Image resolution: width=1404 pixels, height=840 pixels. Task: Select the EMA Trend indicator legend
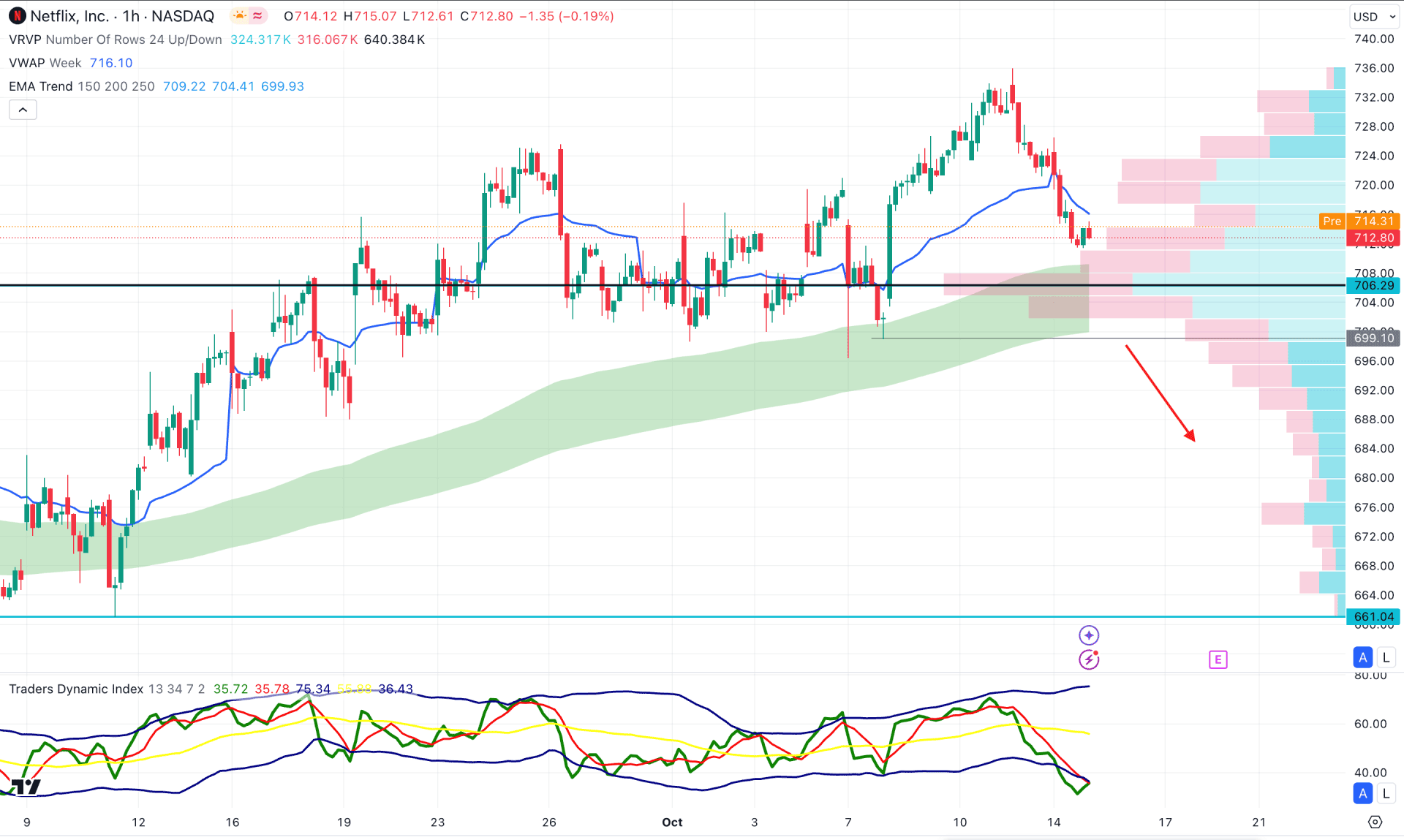82,86
